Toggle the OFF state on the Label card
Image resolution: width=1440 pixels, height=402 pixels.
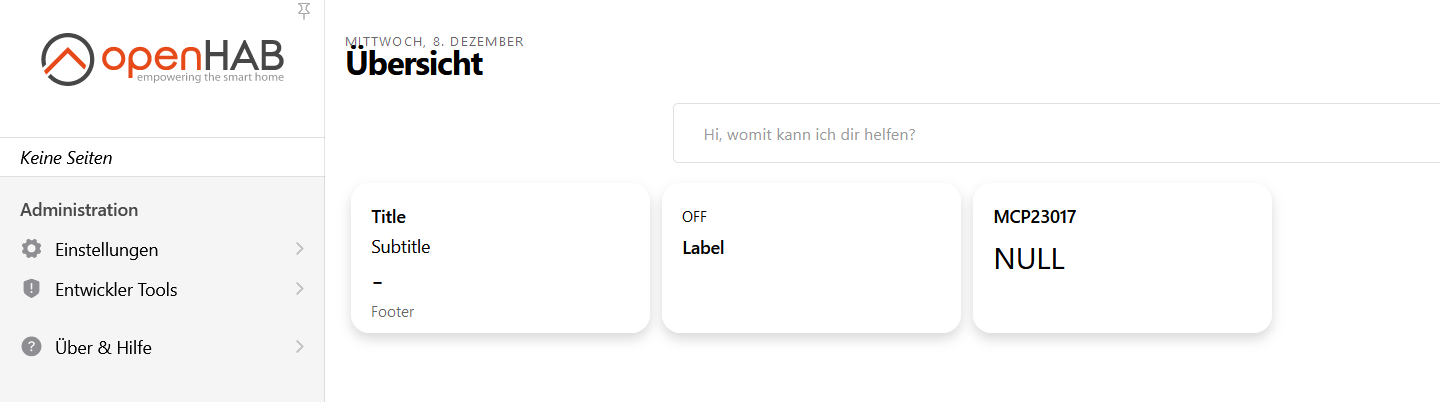[x=694, y=216]
